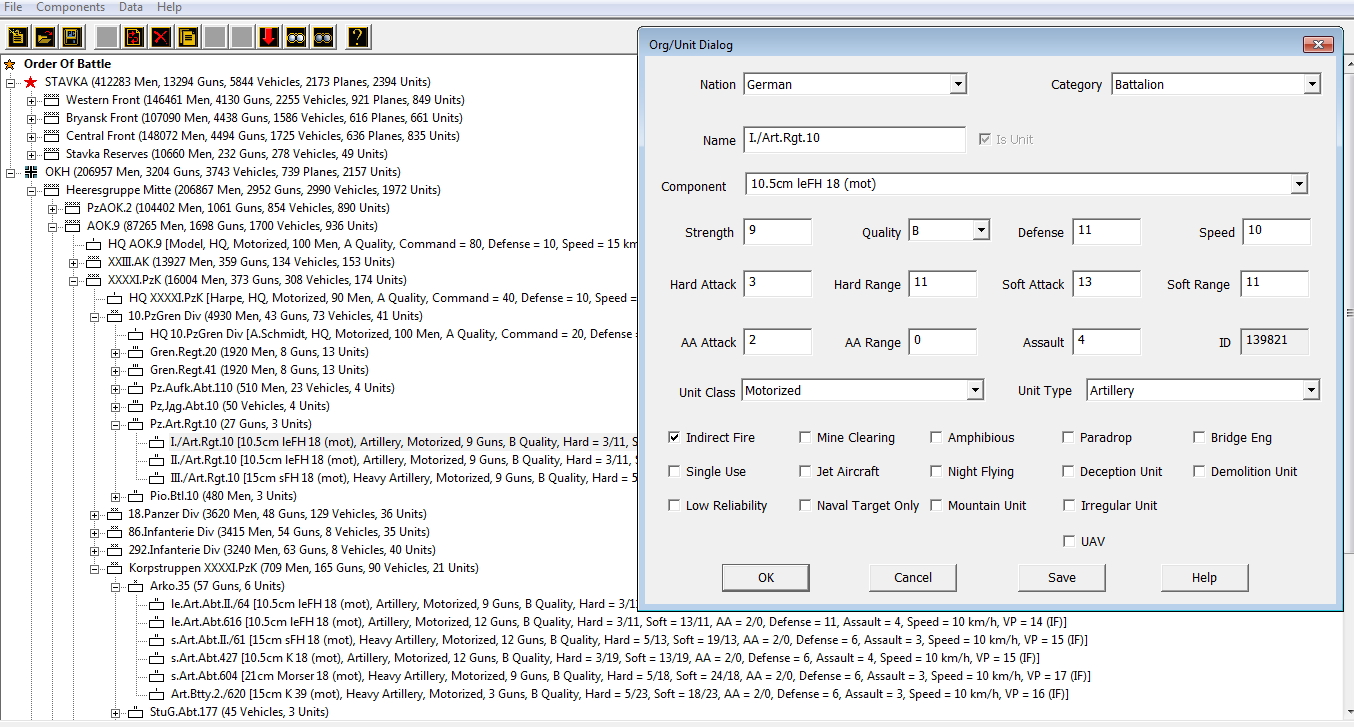Open the Components menu
This screenshot has height=727, width=1354.
click(70, 7)
